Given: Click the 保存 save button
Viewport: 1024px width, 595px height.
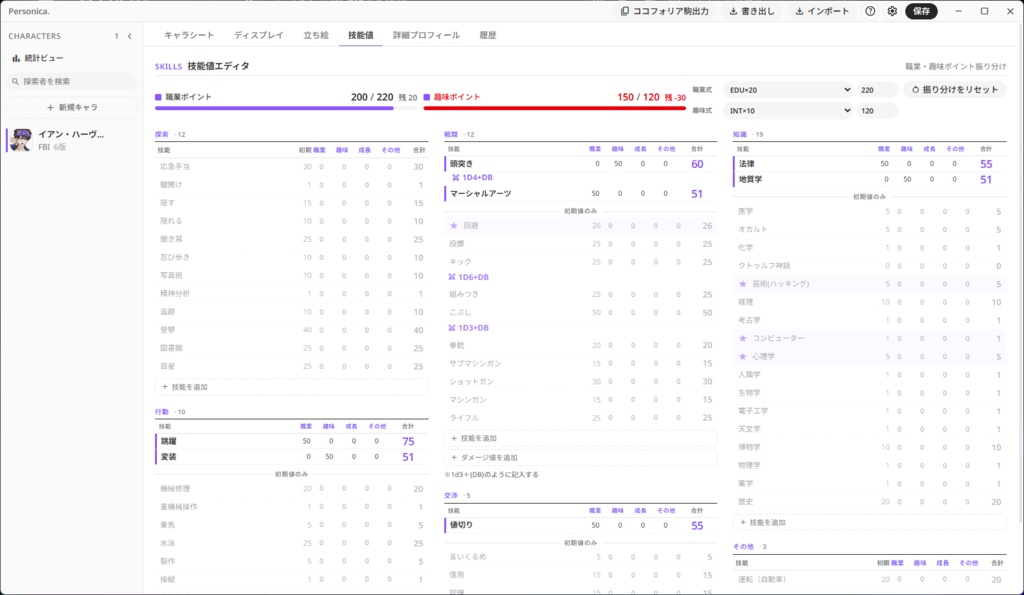Looking at the screenshot, I should click(921, 11).
